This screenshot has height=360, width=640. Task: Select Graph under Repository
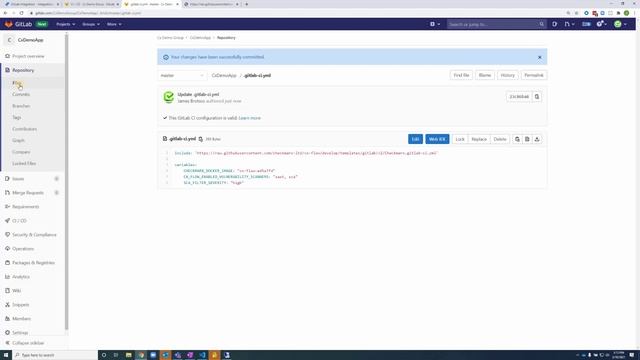(18, 140)
